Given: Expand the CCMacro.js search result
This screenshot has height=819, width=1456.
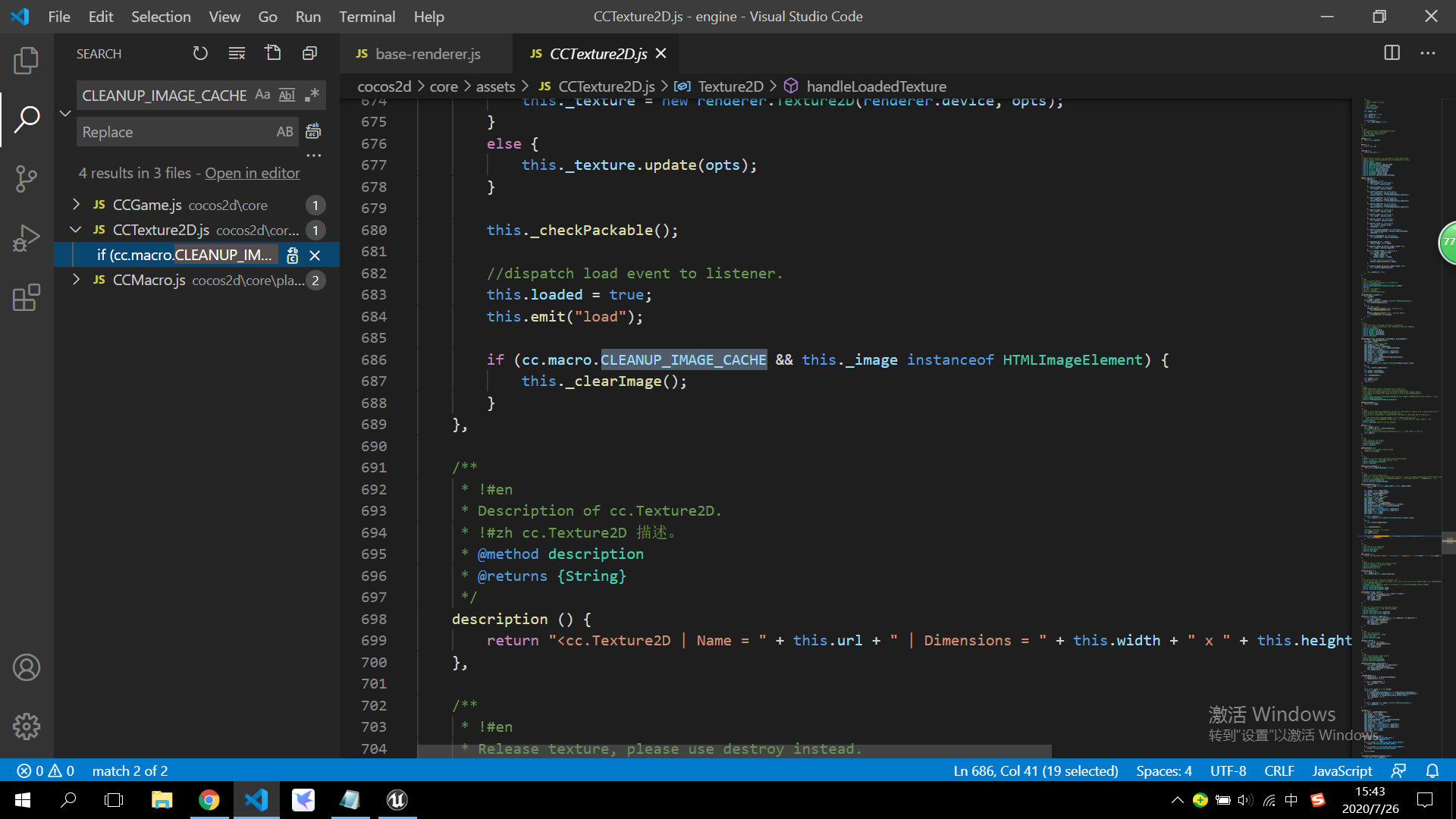Looking at the screenshot, I should pos(76,280).
